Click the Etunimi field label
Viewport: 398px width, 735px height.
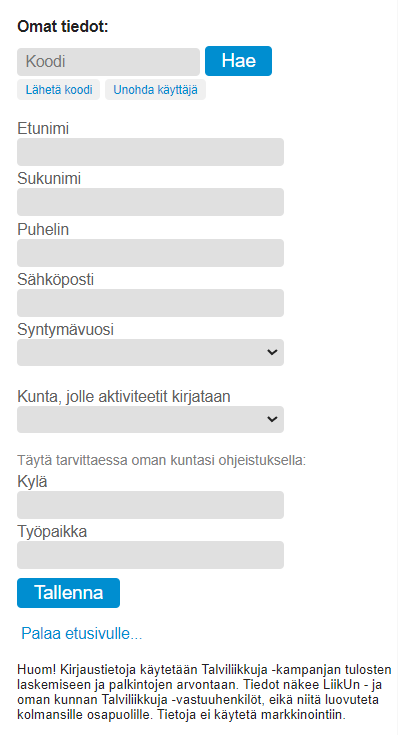point(43,128)
